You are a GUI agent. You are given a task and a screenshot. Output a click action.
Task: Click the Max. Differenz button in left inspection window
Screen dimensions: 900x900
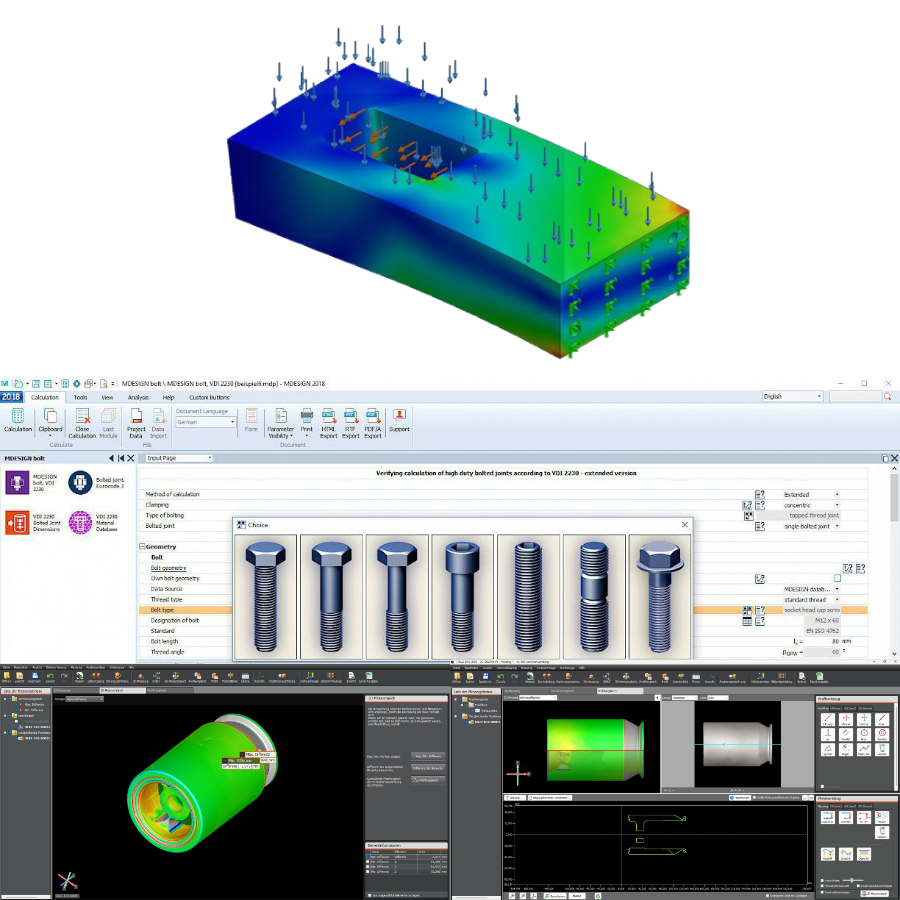(428, 756)
